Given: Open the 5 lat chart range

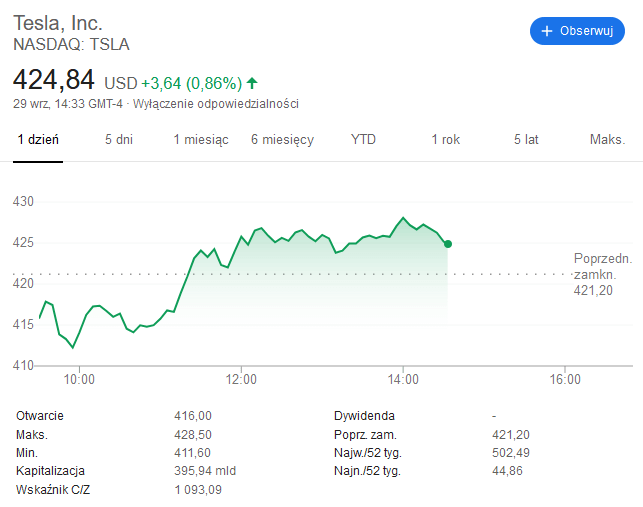Looking at the screenshot, I should (x=526, y=139).
